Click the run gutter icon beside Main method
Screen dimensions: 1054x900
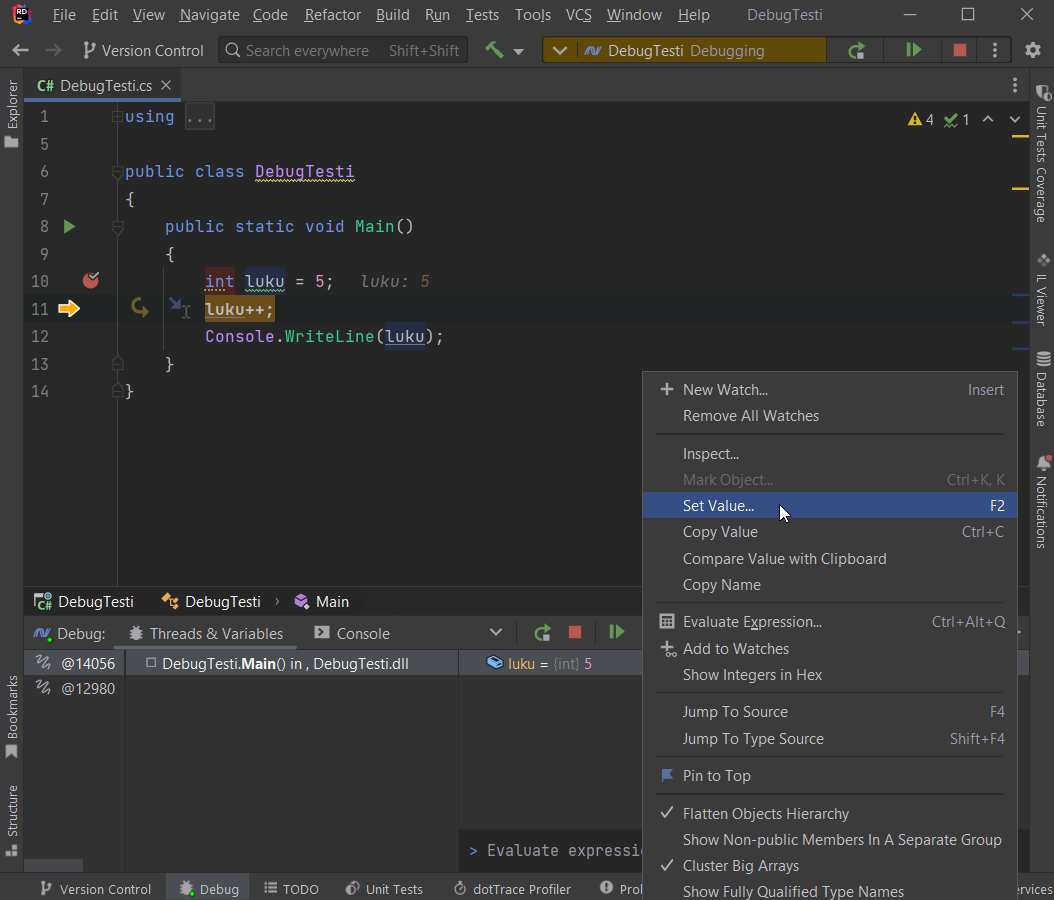(69, 227)
